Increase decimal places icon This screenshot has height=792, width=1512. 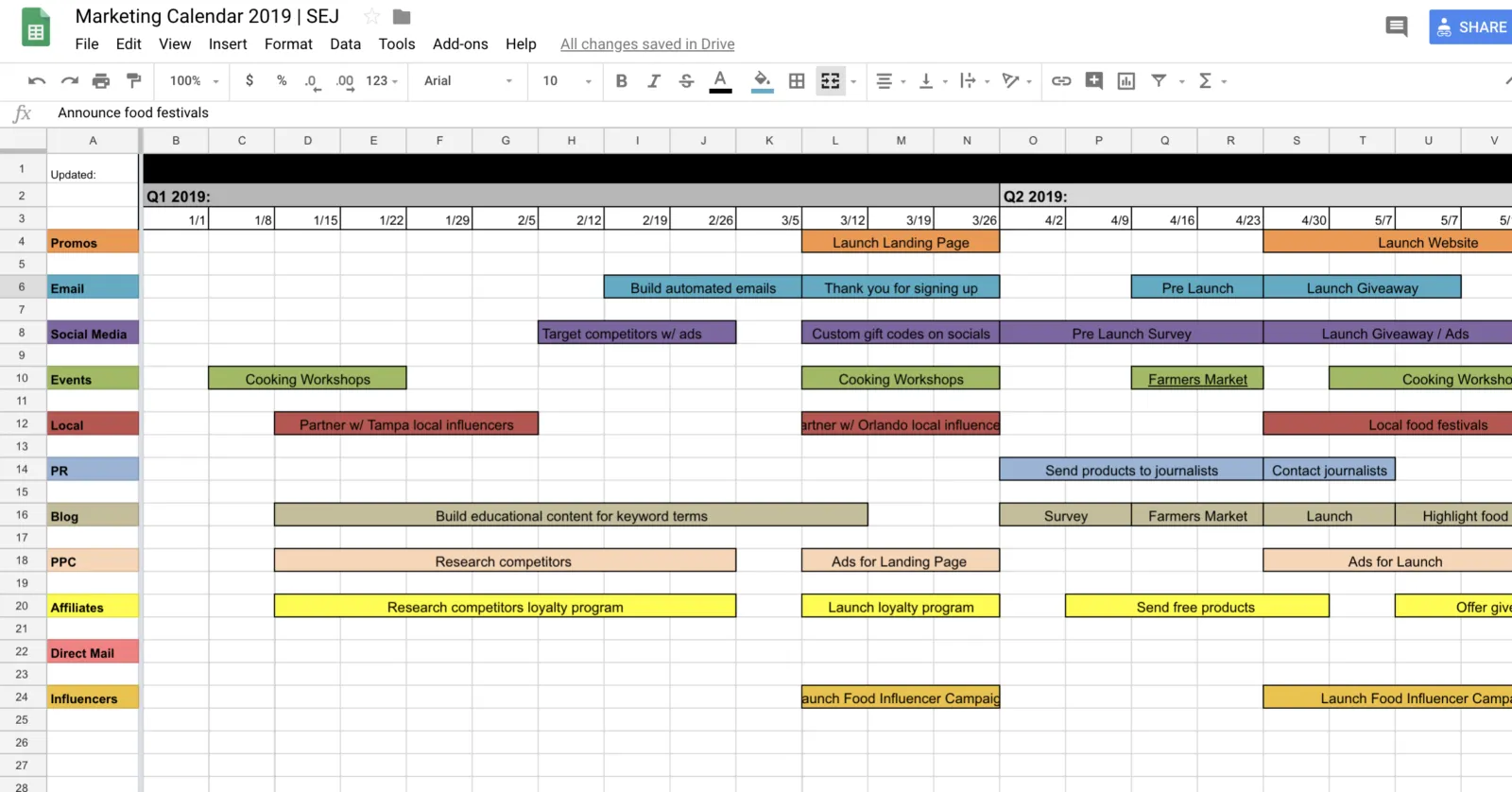click(x=345, y=82)
